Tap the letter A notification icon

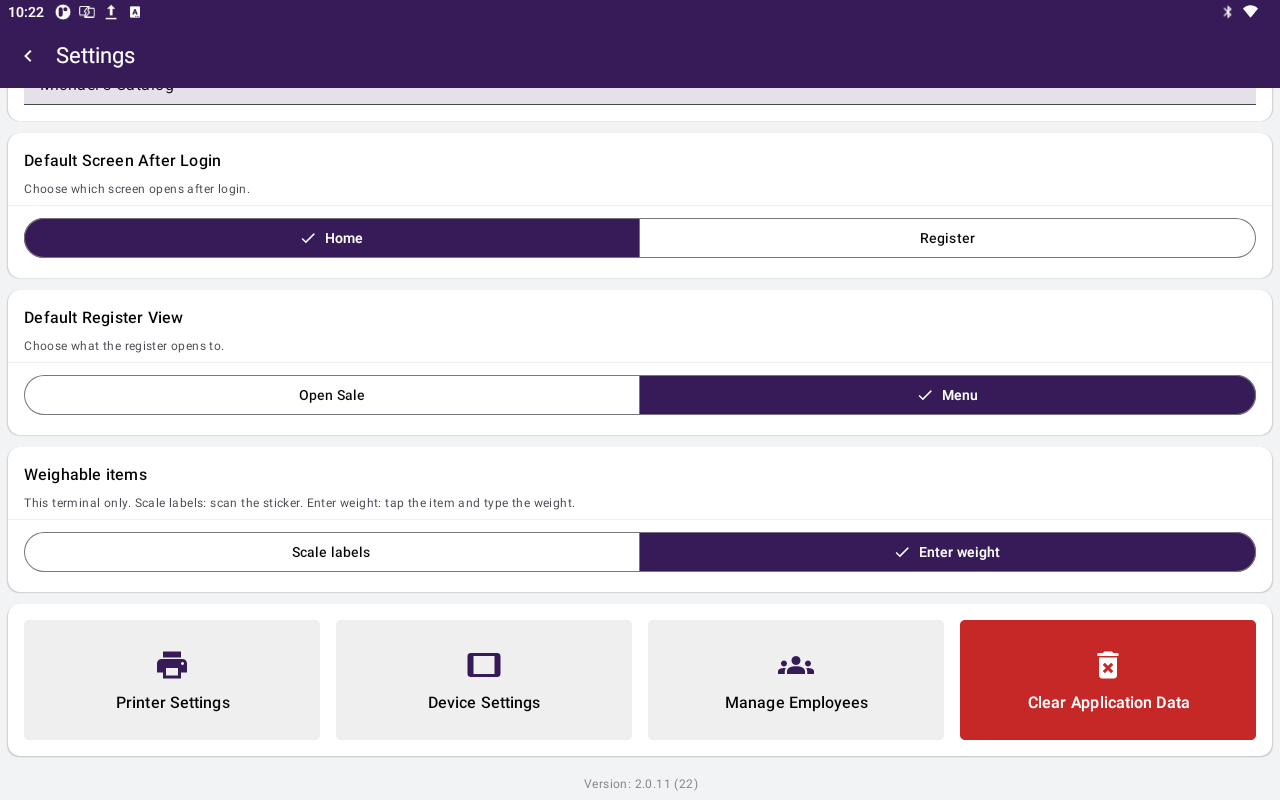pyautogui.click(x=135, y=12)
